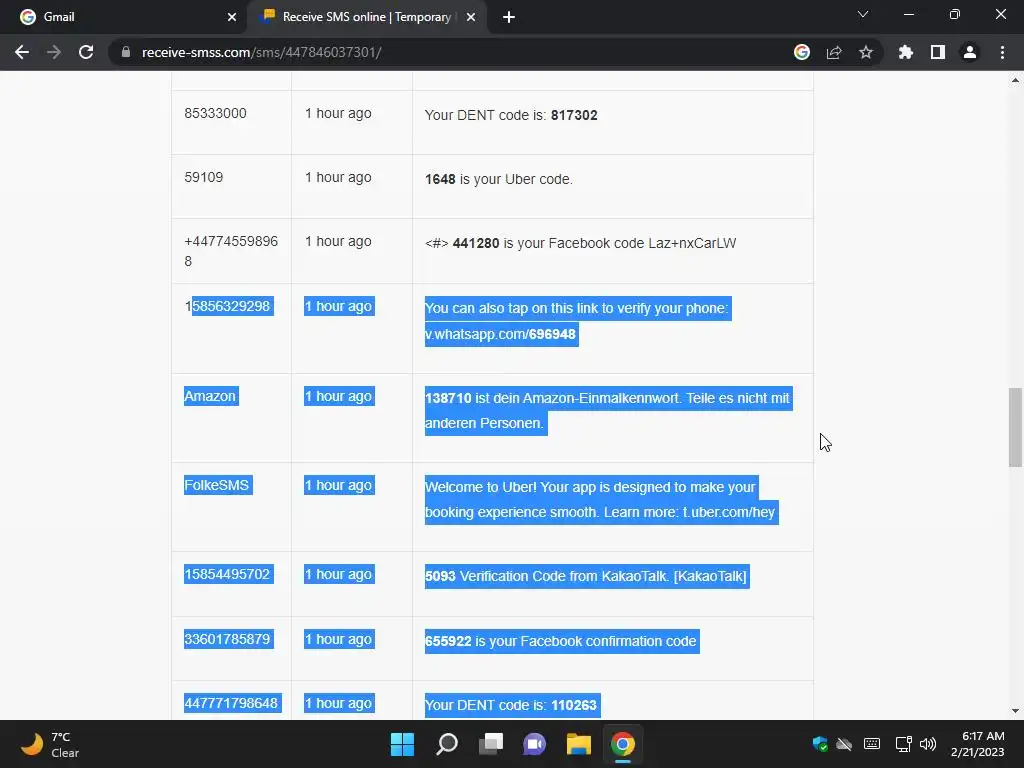Image resolution: width=1024 pixels, height=768 pixels.
Task: Click '1 hour ago' in FolkeSMS row
Action: (338, 485)
